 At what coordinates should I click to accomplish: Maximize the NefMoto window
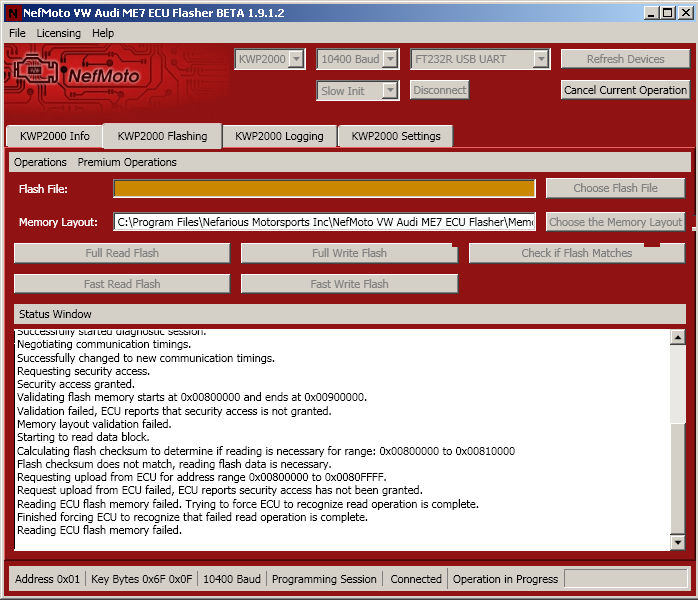point(668,13)
